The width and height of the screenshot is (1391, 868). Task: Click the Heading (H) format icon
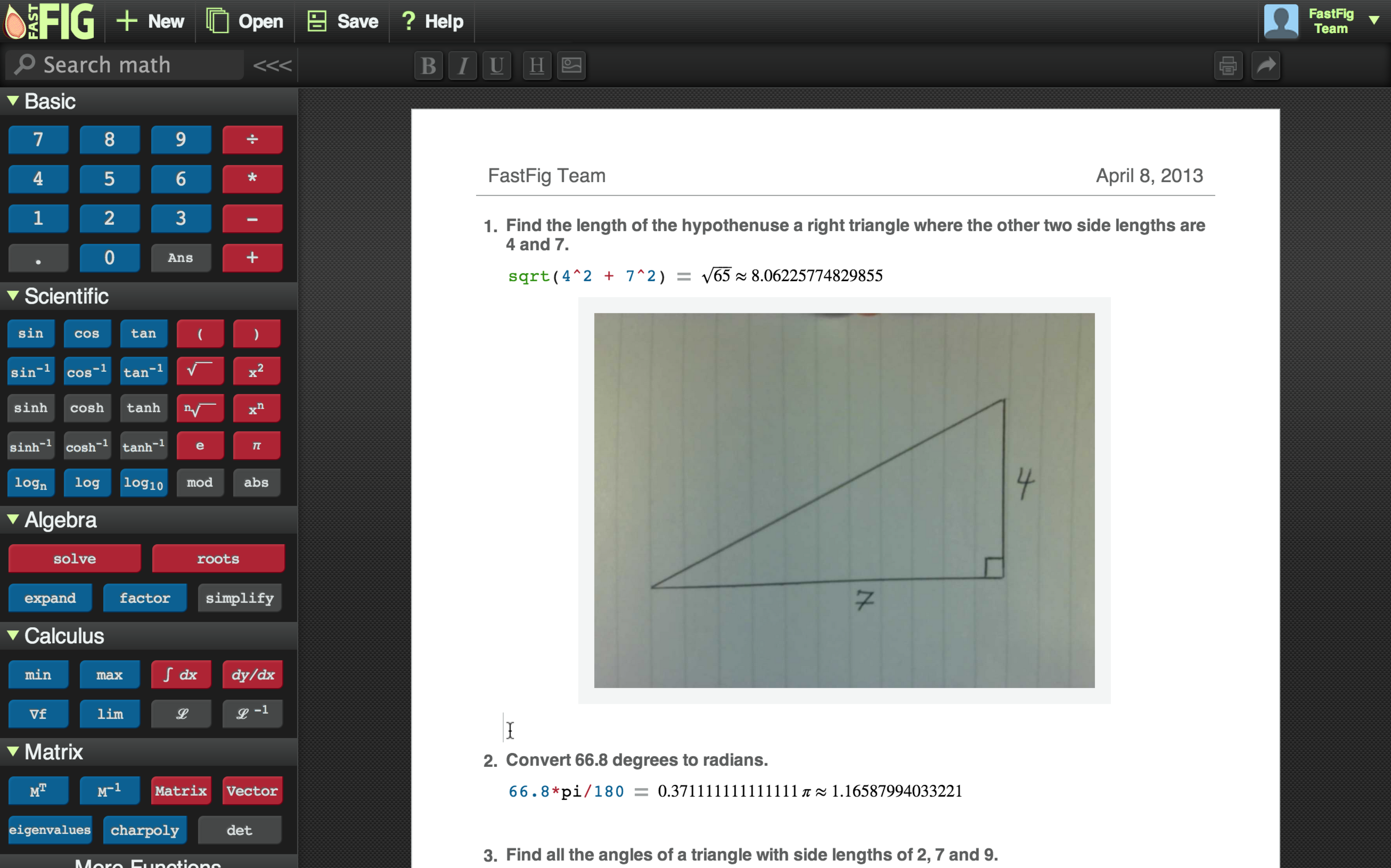pos(537,65)
